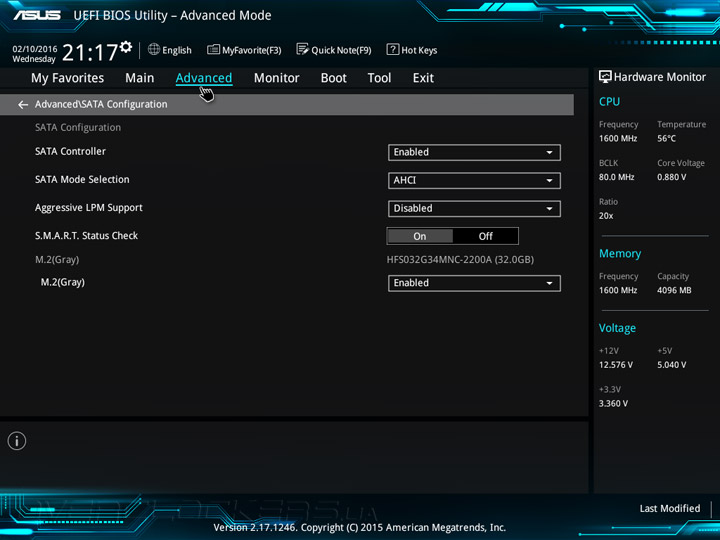This screenshot has height=540, width=720.
Task: Click the MyFavorite list icon
Action: (x=213, y=49)
